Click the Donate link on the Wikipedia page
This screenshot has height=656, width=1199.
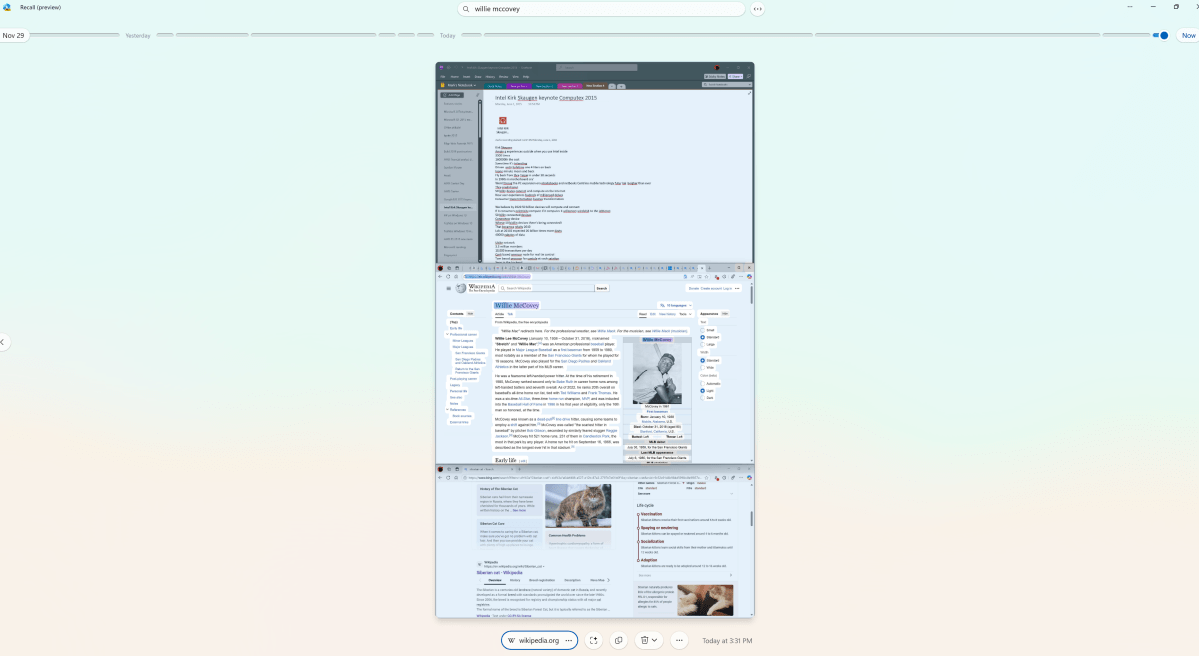[693, 287]
